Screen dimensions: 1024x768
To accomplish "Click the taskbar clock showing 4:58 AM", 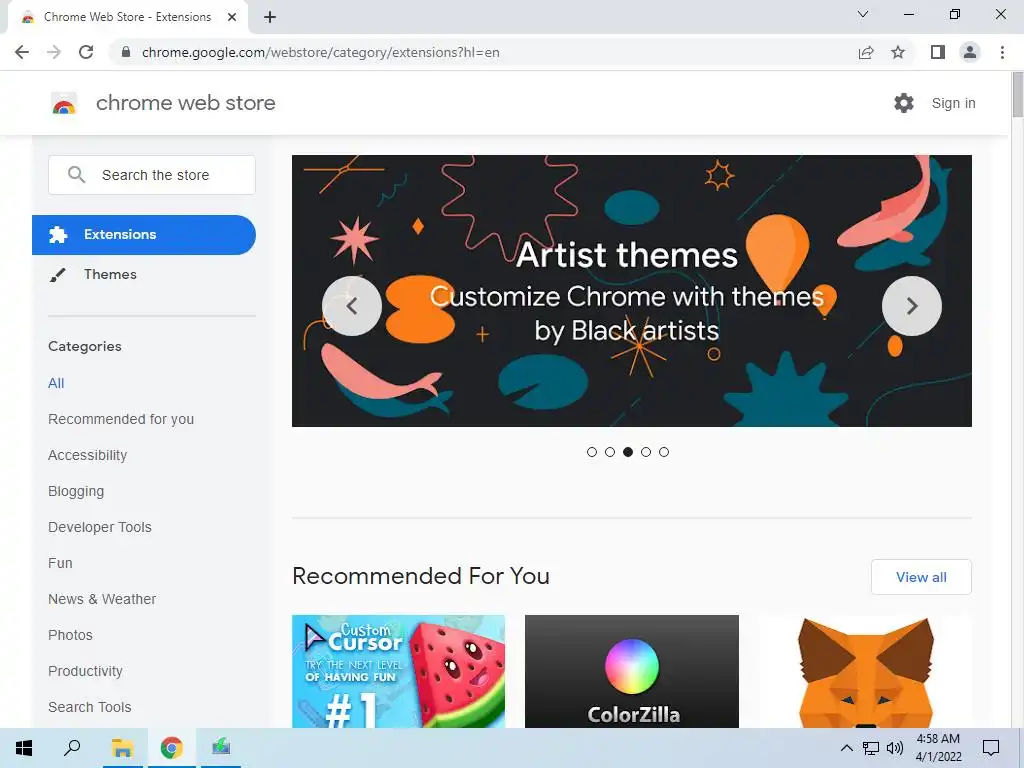I will click(938, 748).
